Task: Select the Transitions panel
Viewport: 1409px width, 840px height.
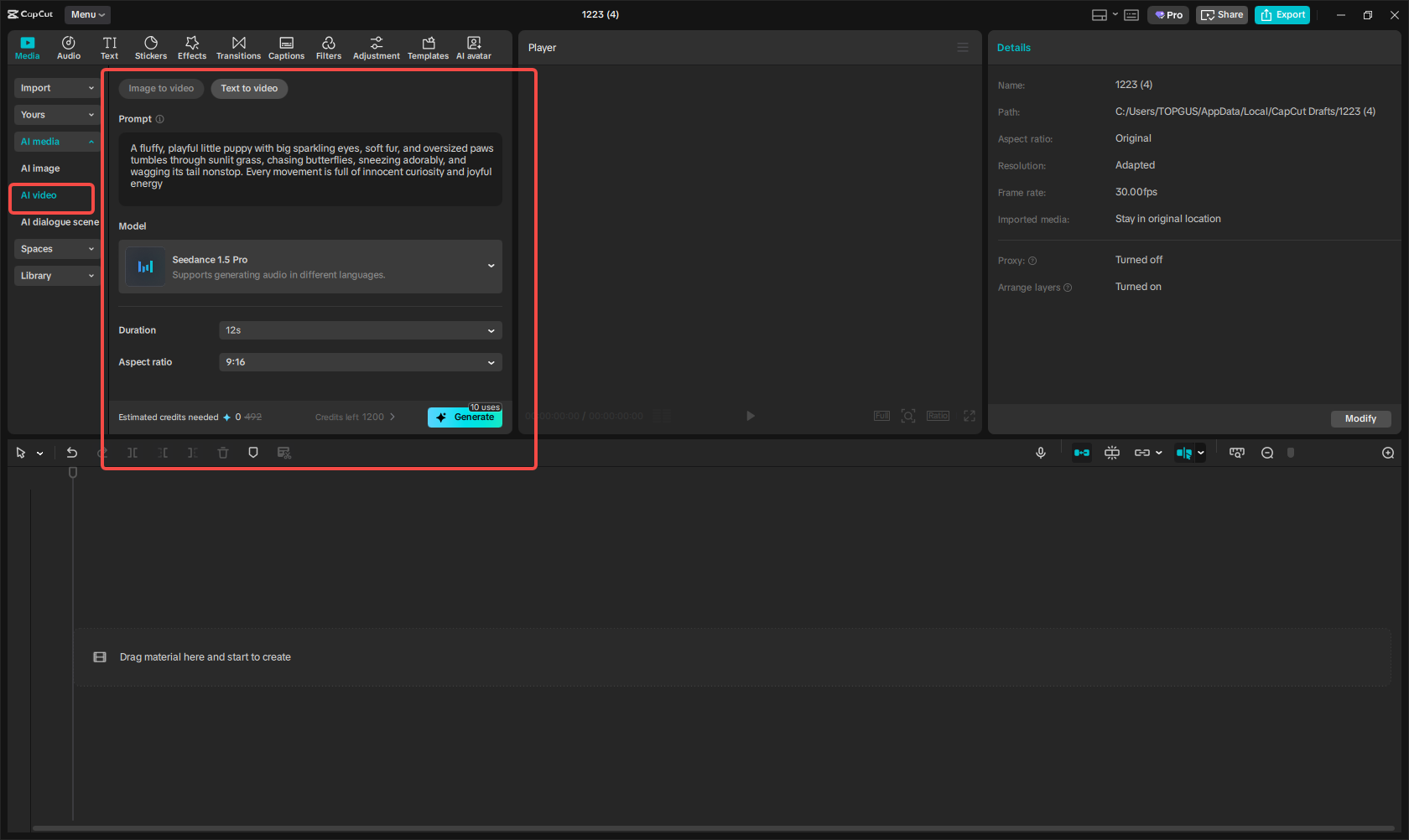Action: pos(238,47)
